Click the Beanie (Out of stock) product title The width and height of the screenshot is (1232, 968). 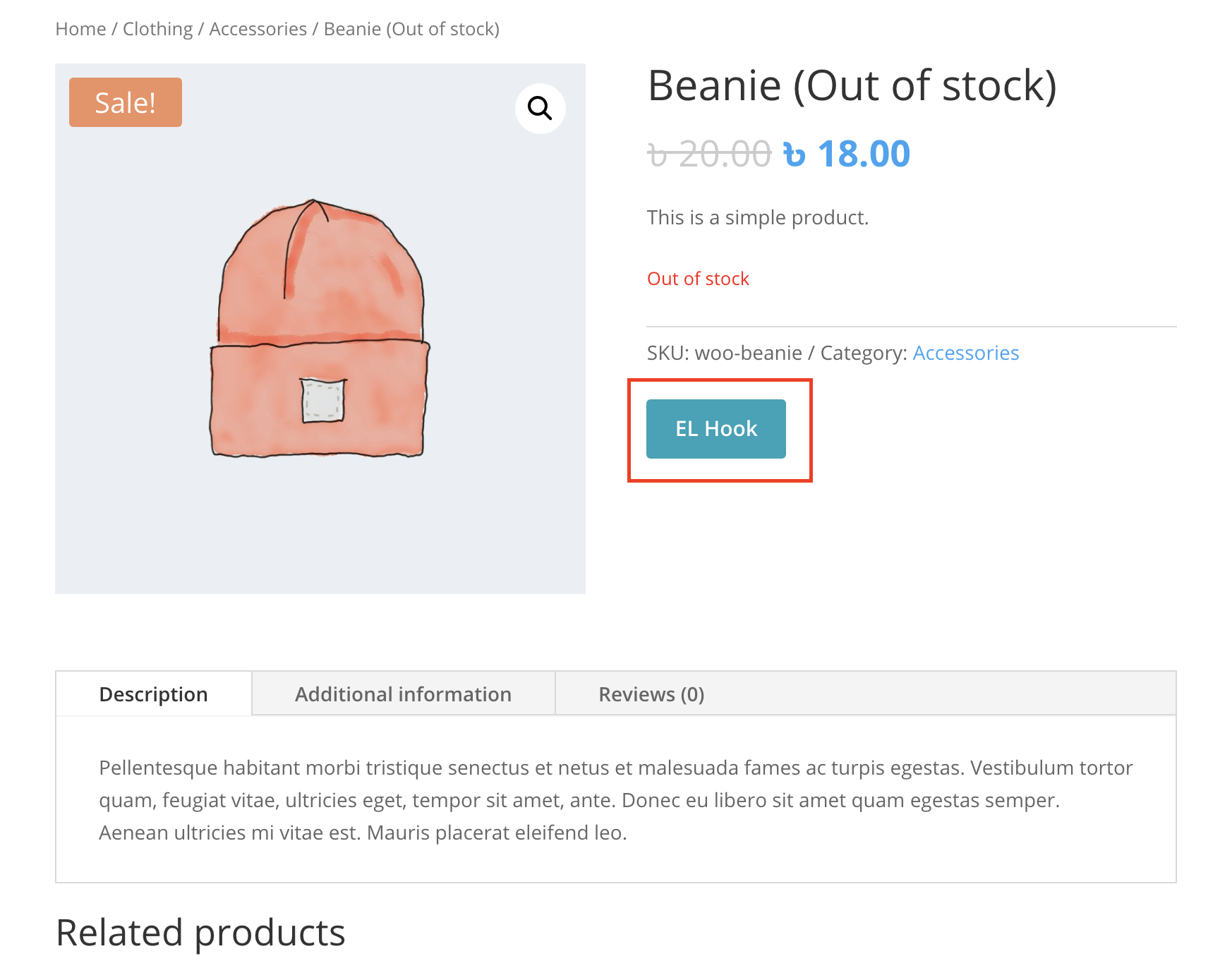click(852, 86)
